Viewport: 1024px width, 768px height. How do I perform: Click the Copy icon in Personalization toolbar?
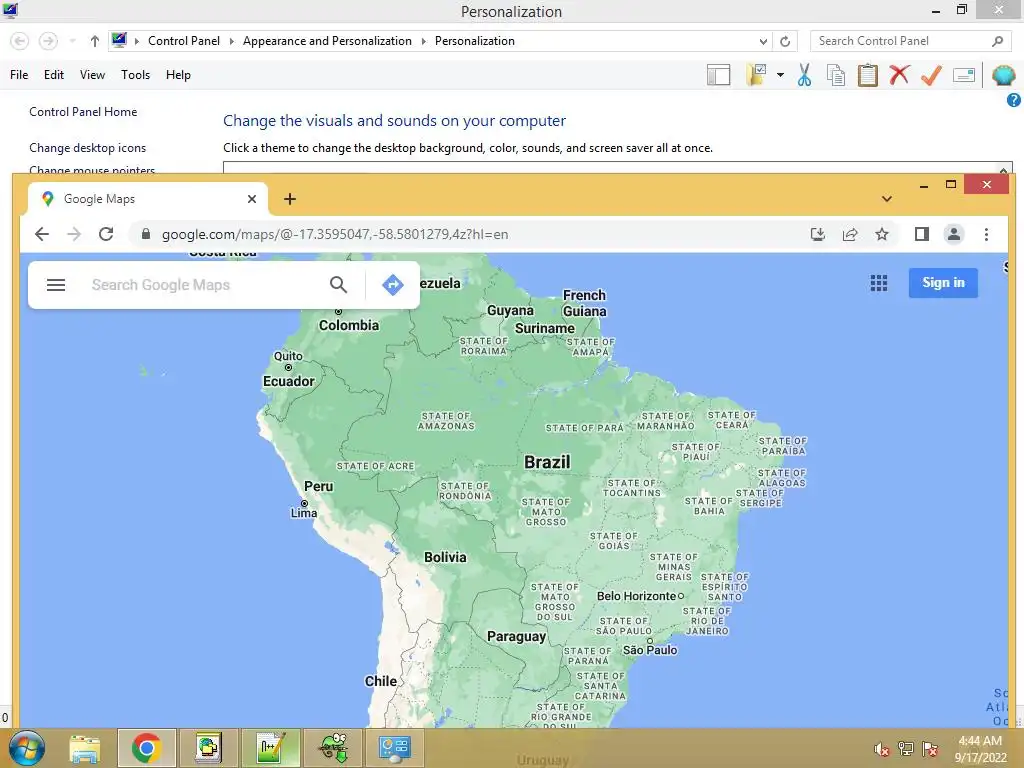point(836,75)
